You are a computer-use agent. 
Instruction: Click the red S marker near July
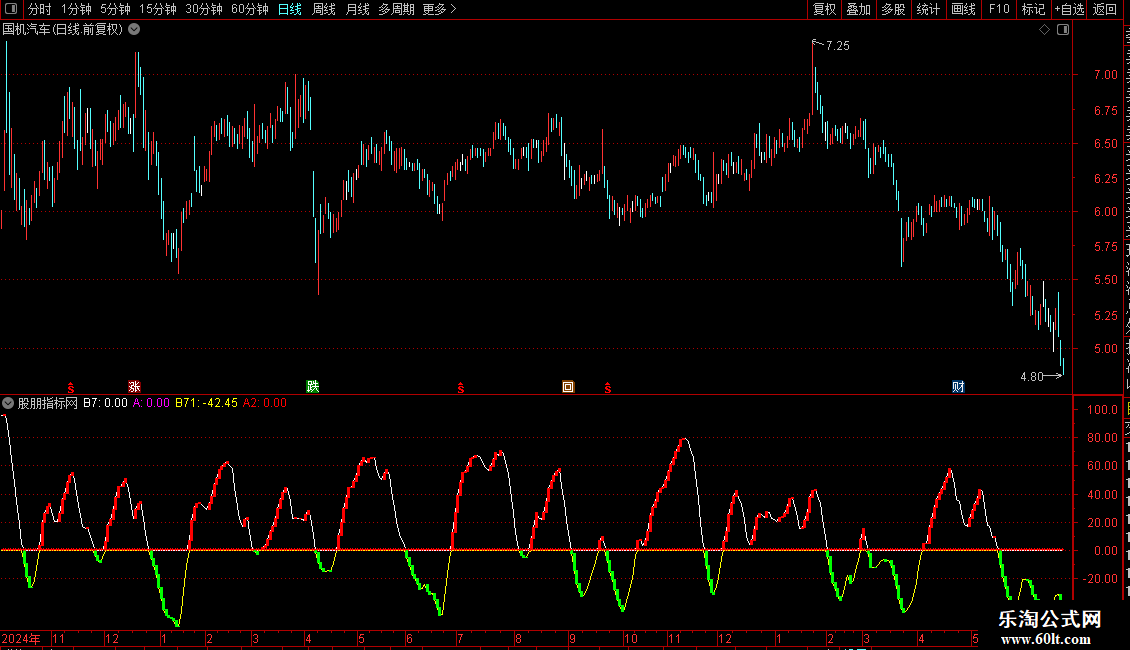(x=461, y=388)
